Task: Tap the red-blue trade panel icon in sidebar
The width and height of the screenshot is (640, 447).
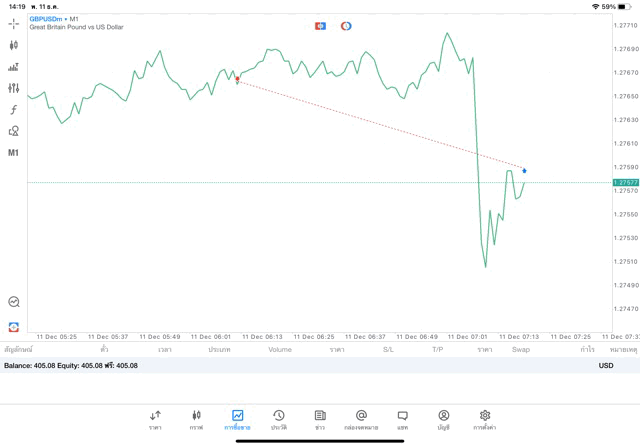Action: pyautogui.click(x=14, y=326)
